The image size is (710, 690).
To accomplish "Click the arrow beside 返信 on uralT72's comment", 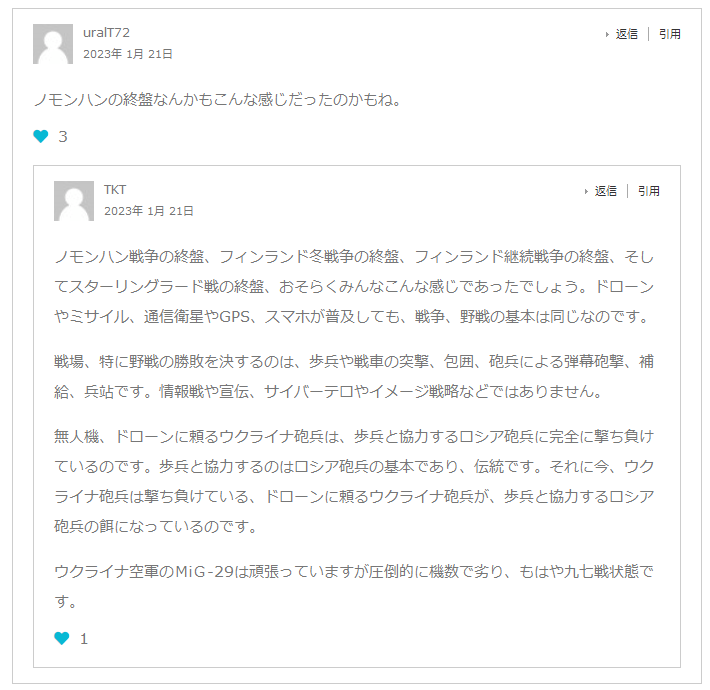I will (x=607, y=34).
